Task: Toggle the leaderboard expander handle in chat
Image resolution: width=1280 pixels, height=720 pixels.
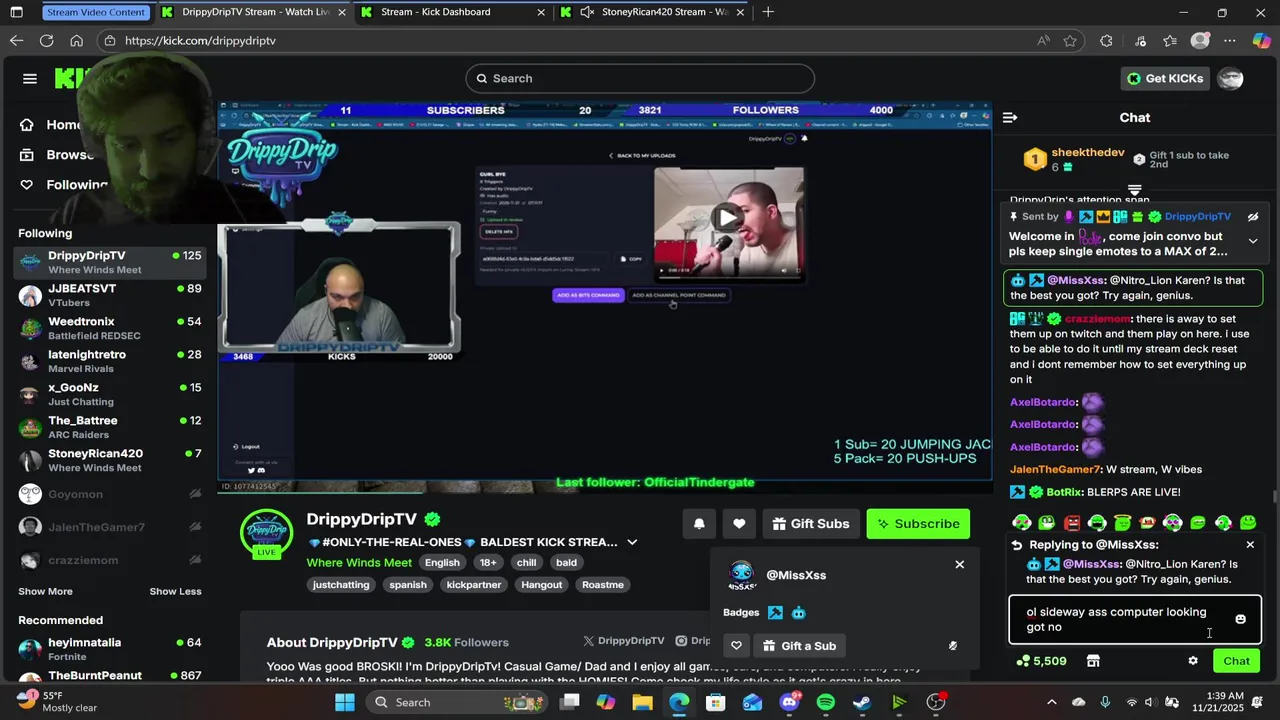Action: coord(1134,190)
